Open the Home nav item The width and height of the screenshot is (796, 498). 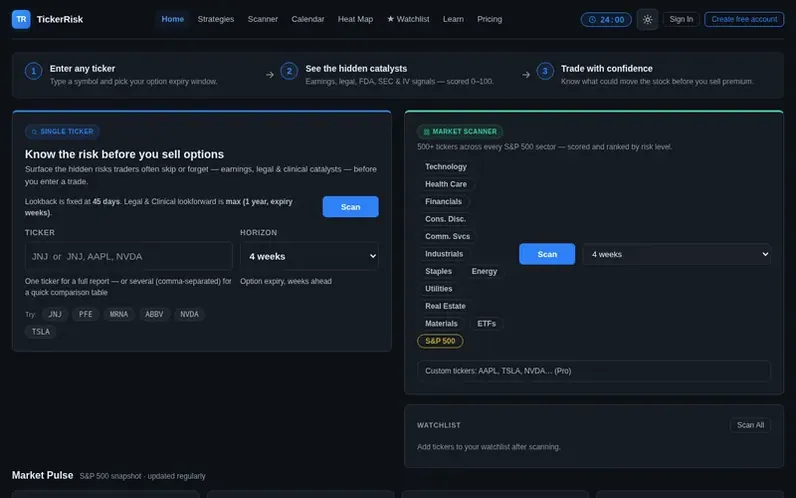pyautogui.click(x=173, y=19)
